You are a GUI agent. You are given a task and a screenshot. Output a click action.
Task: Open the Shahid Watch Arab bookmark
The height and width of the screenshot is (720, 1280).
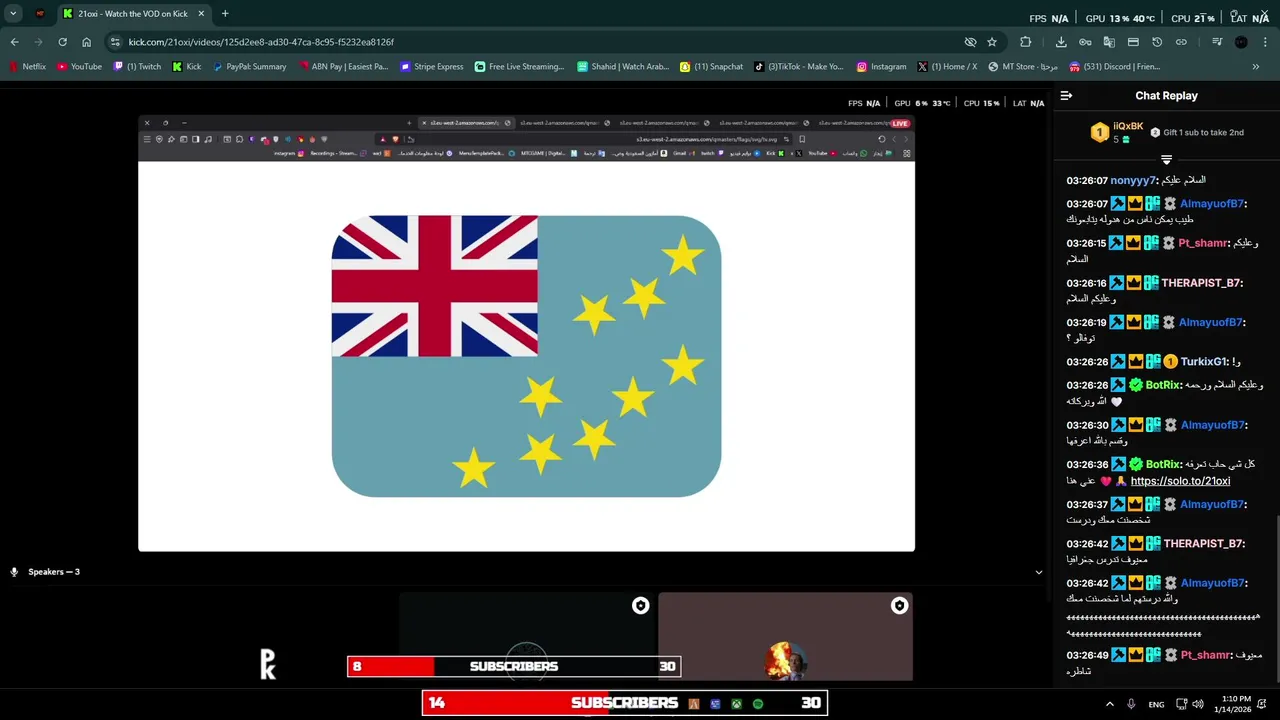tap(623, 67)
